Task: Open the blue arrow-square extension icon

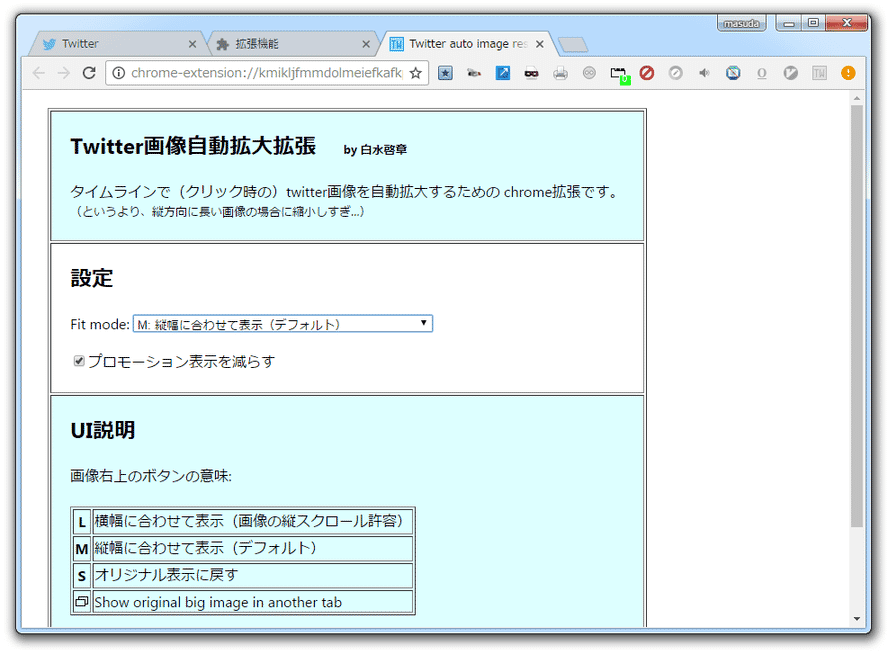Action: [503, 72]
